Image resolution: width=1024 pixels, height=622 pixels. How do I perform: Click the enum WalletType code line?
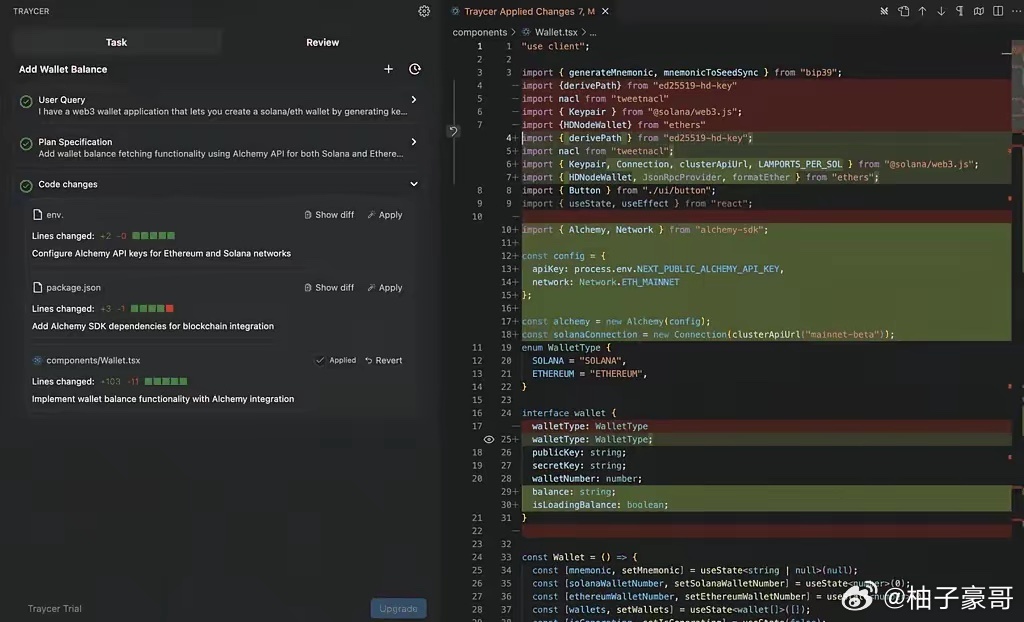[x=566, y=348]
